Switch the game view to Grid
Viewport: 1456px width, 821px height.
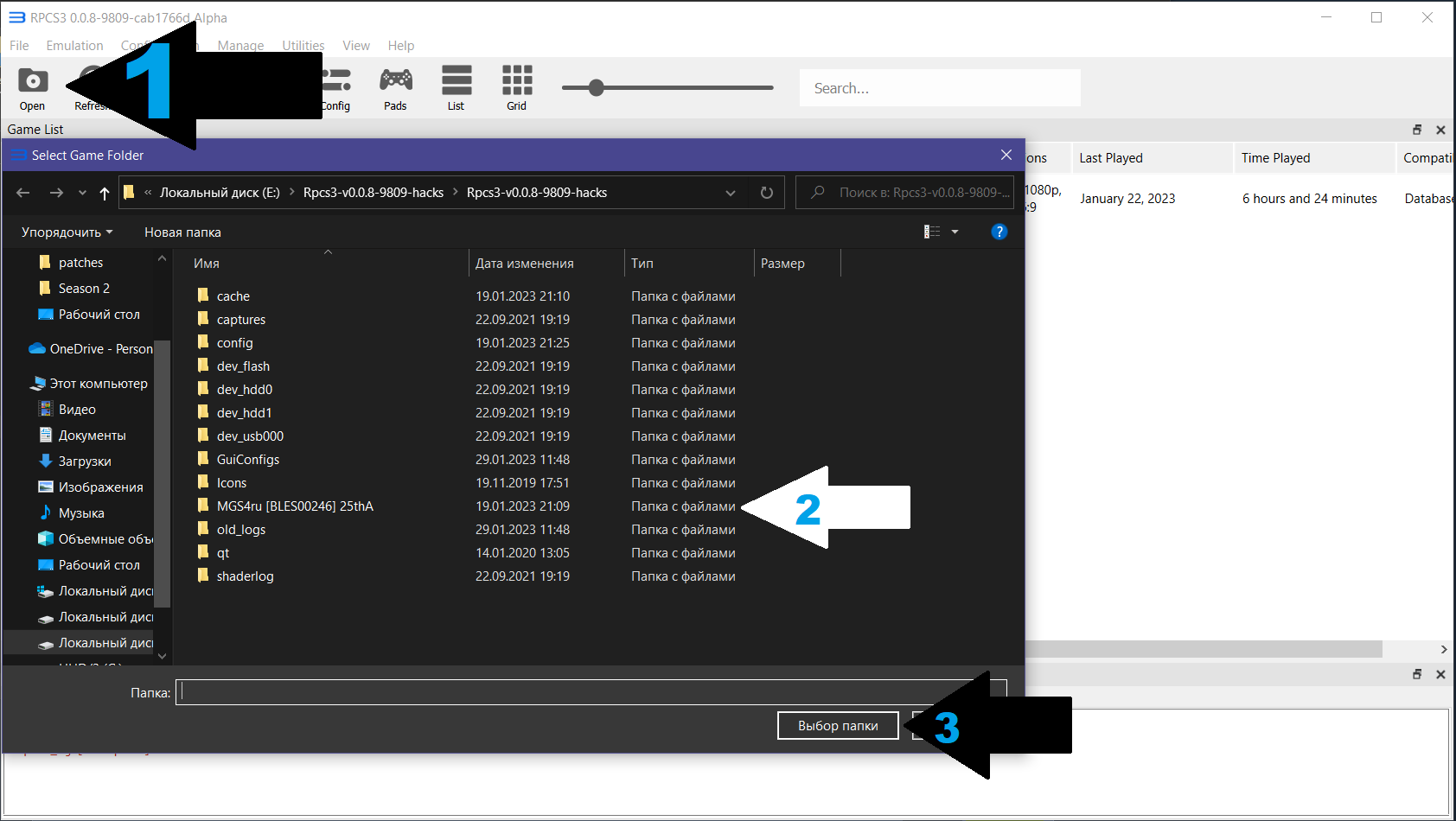517,89
